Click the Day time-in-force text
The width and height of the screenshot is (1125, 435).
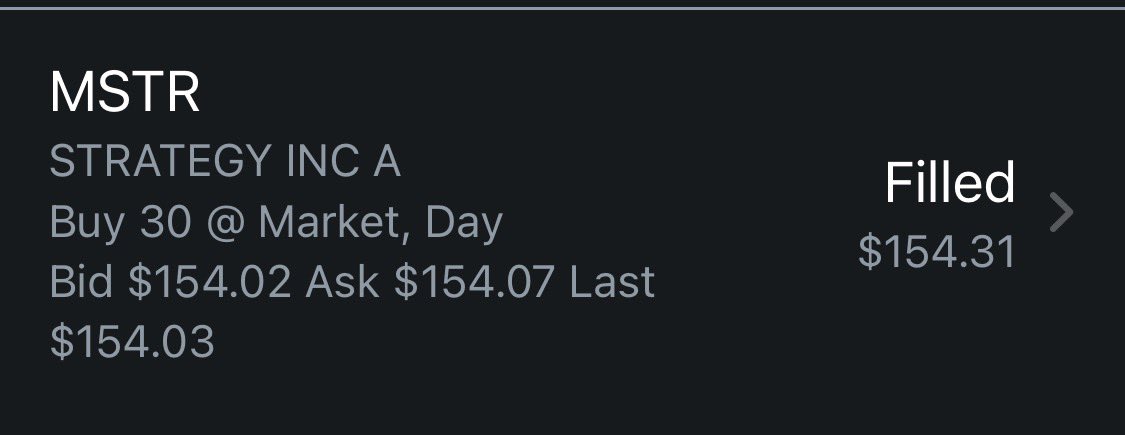click(463, 224)
